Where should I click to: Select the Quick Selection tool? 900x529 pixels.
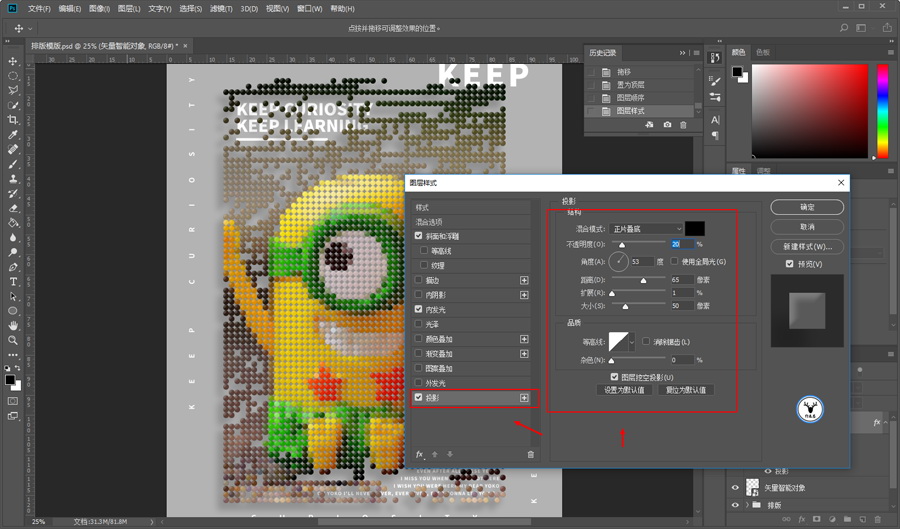pyautogui.click(x=13, y=105)
